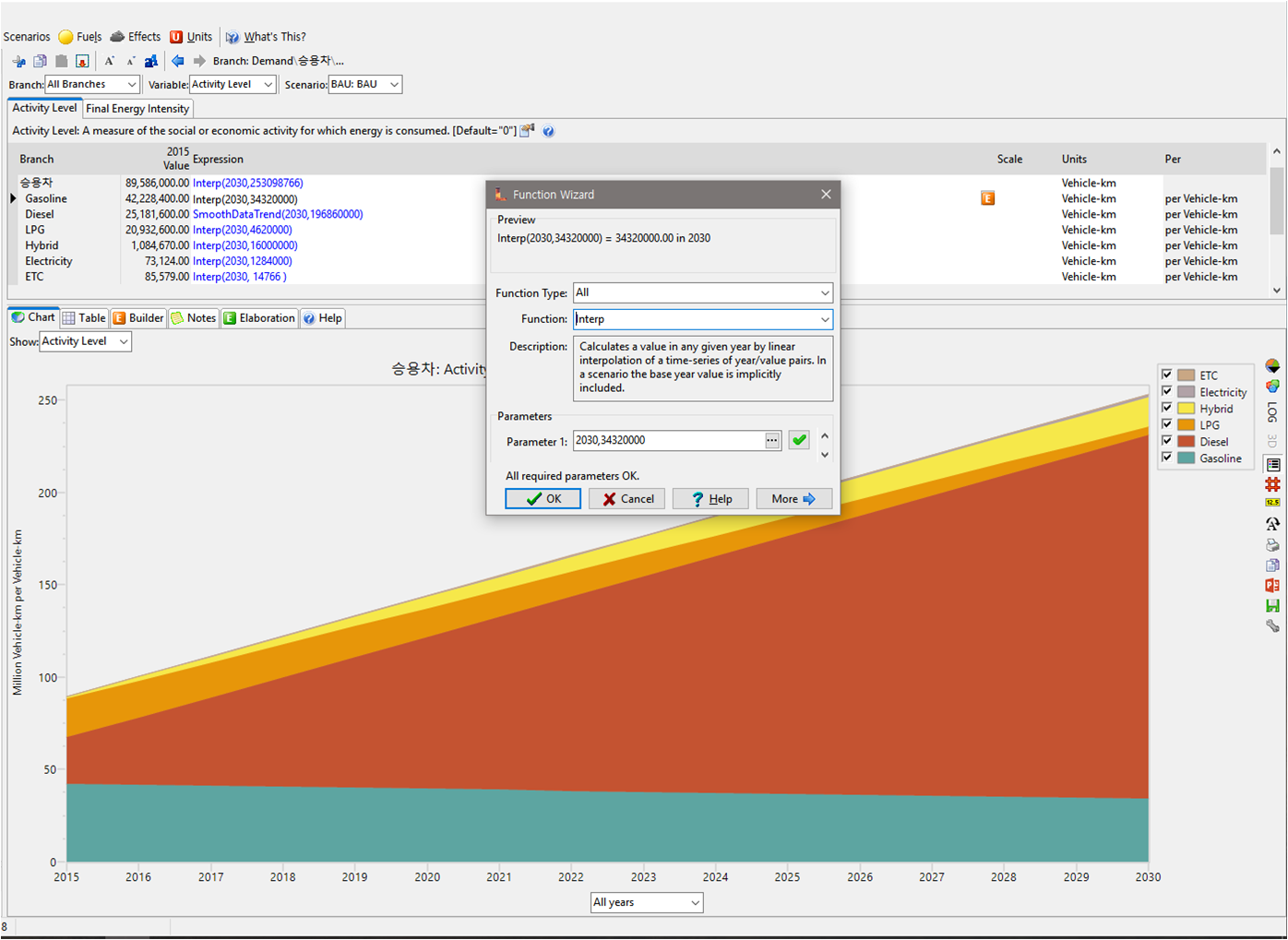Open the Notes tab
Viewport: 1288px width, 940px height.
coord(194,318)
